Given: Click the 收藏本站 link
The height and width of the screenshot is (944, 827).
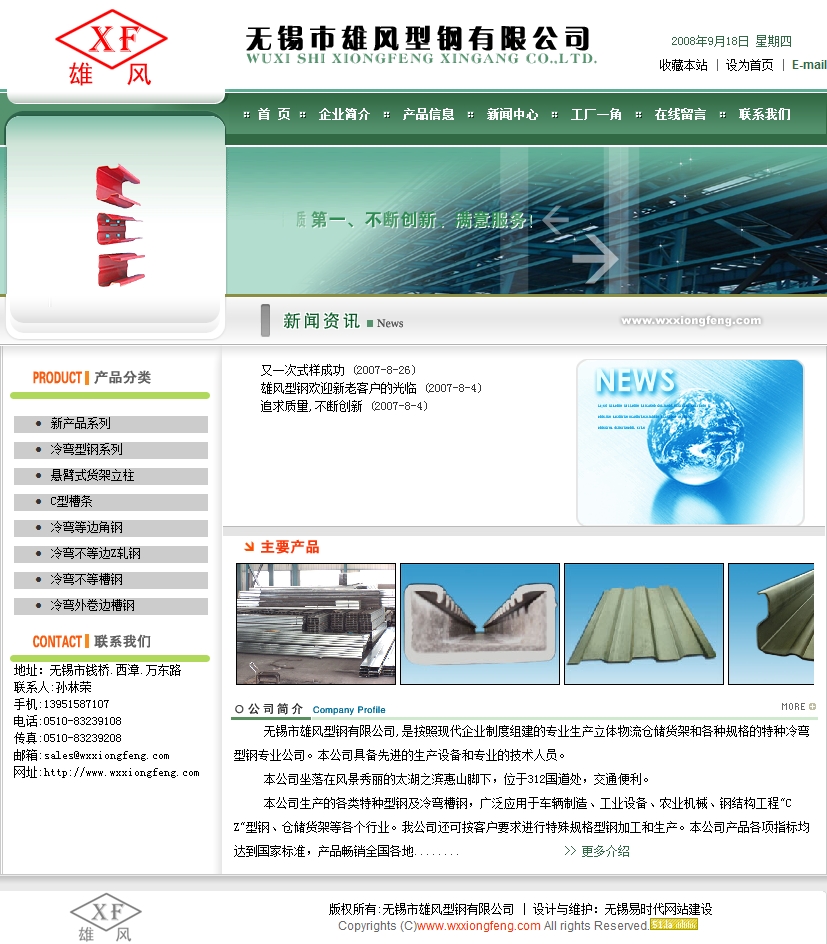Looking at the screenshot, I should [x=683, y=65].
